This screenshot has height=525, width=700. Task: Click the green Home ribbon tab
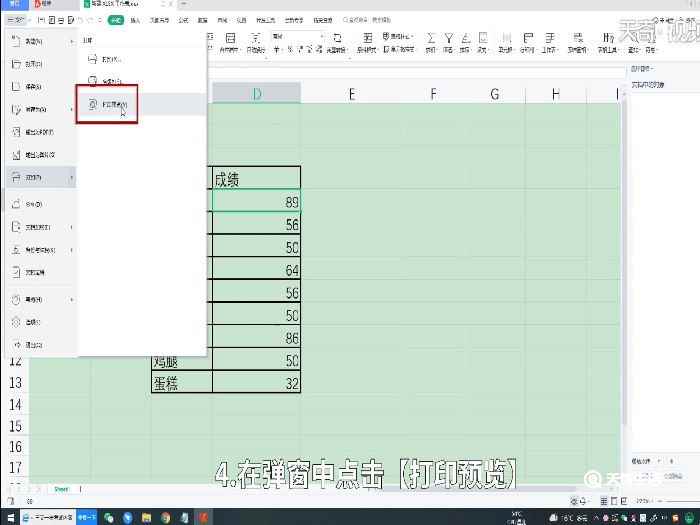(116, 19)
